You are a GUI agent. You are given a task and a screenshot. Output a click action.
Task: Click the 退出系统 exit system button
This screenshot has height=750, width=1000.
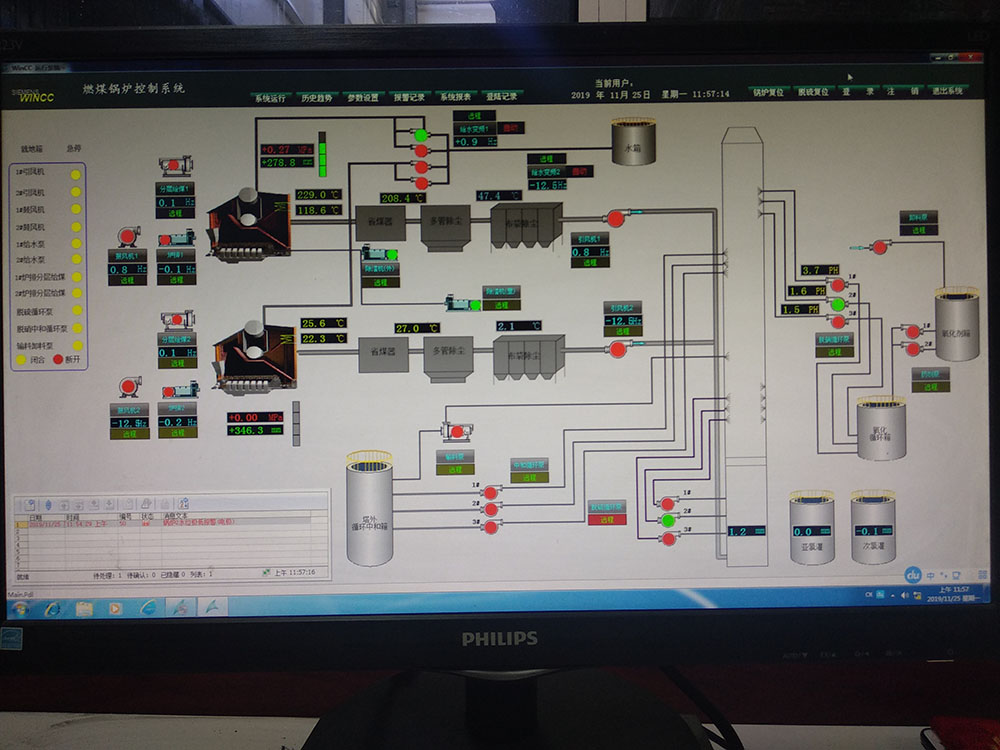coord(947,91)
